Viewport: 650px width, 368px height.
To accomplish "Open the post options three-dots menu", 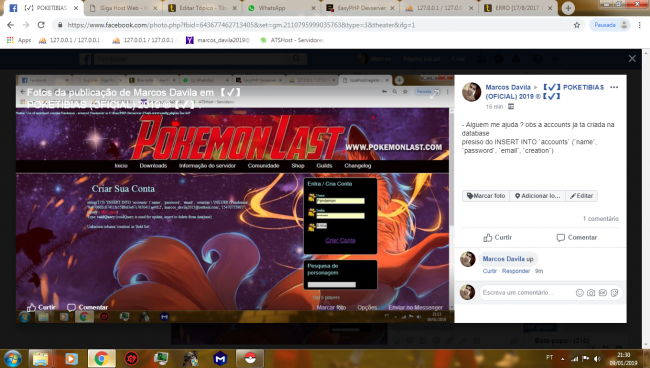I will [614, 87].
